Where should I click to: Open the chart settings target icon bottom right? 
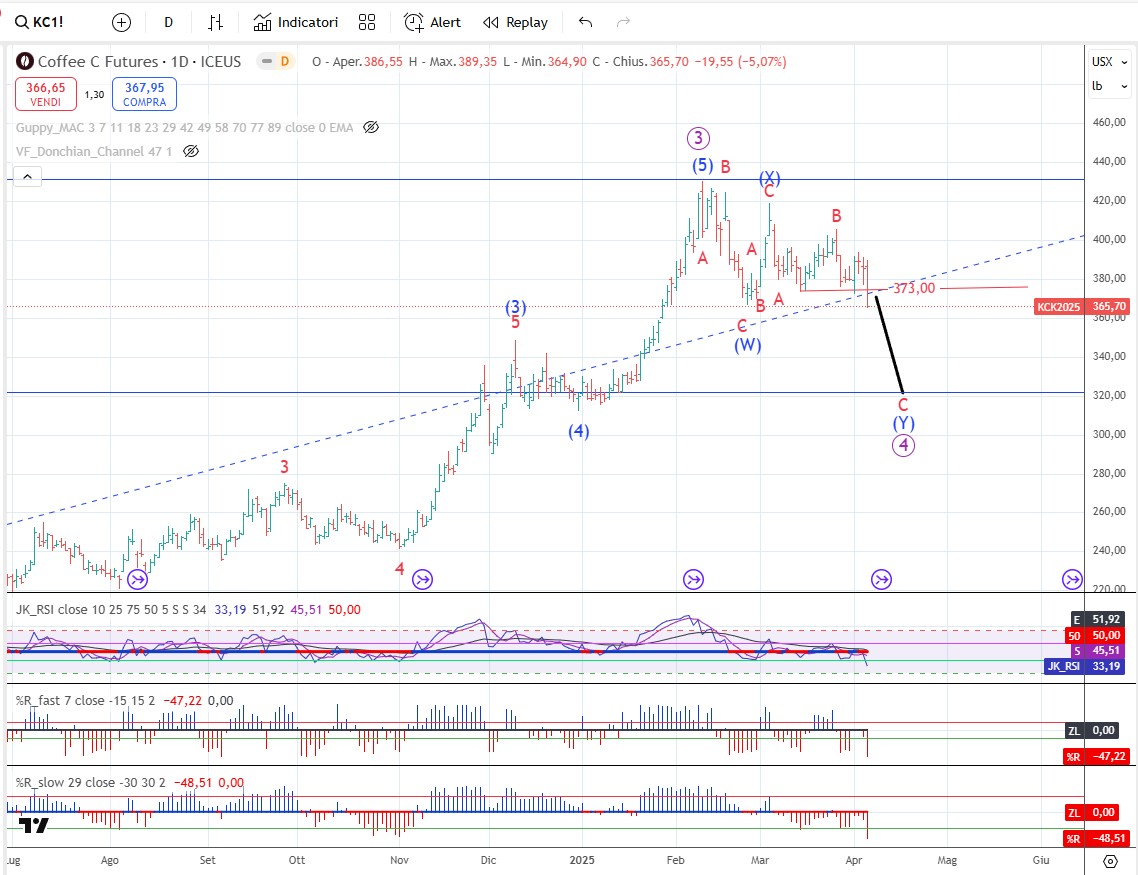coord(1110,860)
